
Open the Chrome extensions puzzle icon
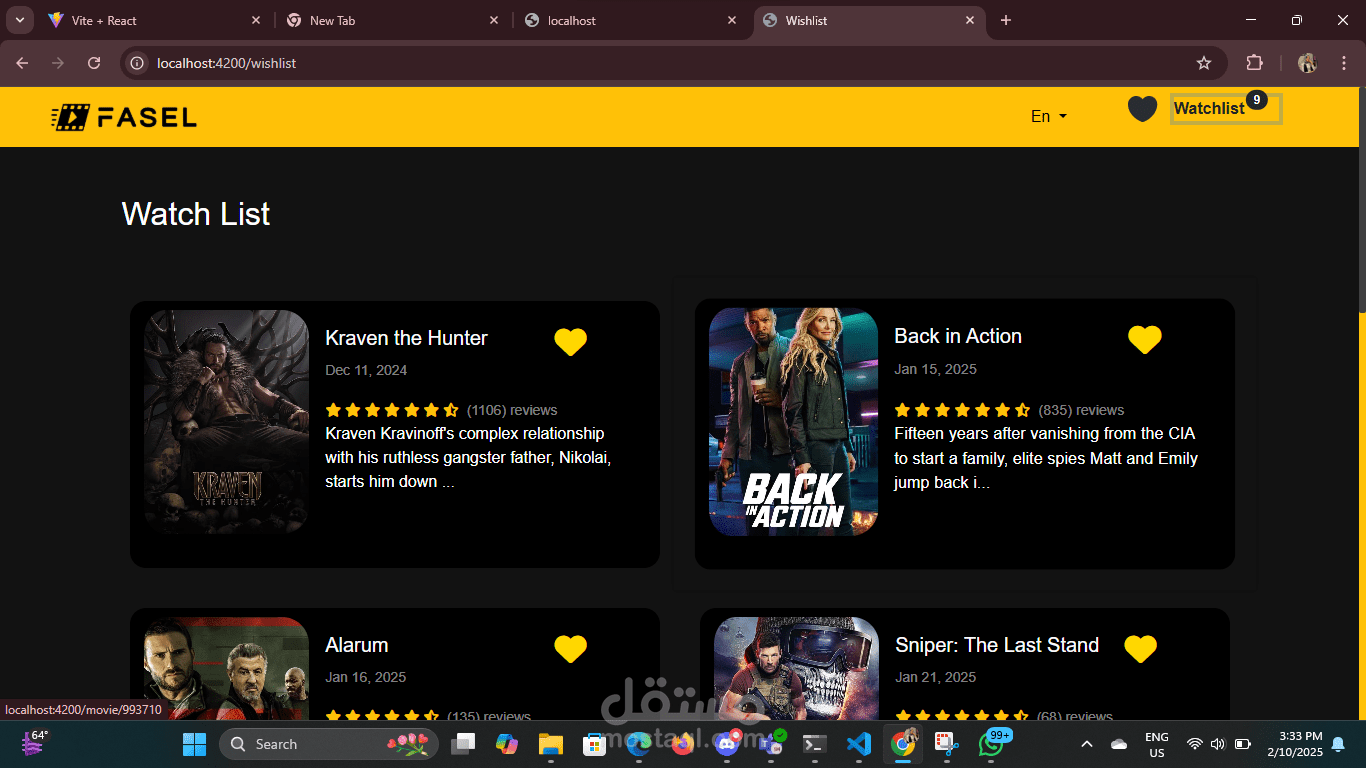[1254, 63]
